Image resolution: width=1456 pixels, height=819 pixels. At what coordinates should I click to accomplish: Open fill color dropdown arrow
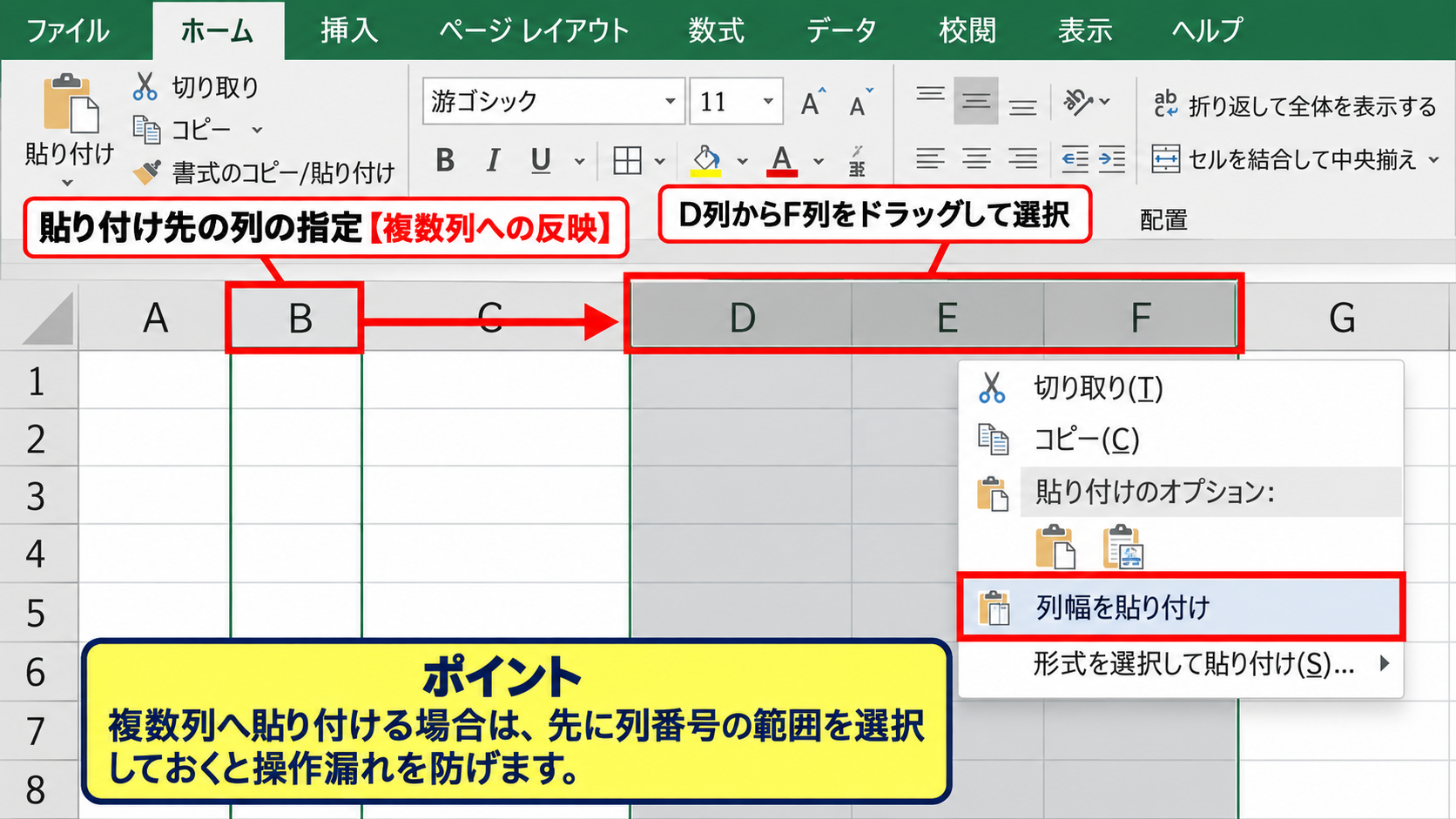pos(742,161)
